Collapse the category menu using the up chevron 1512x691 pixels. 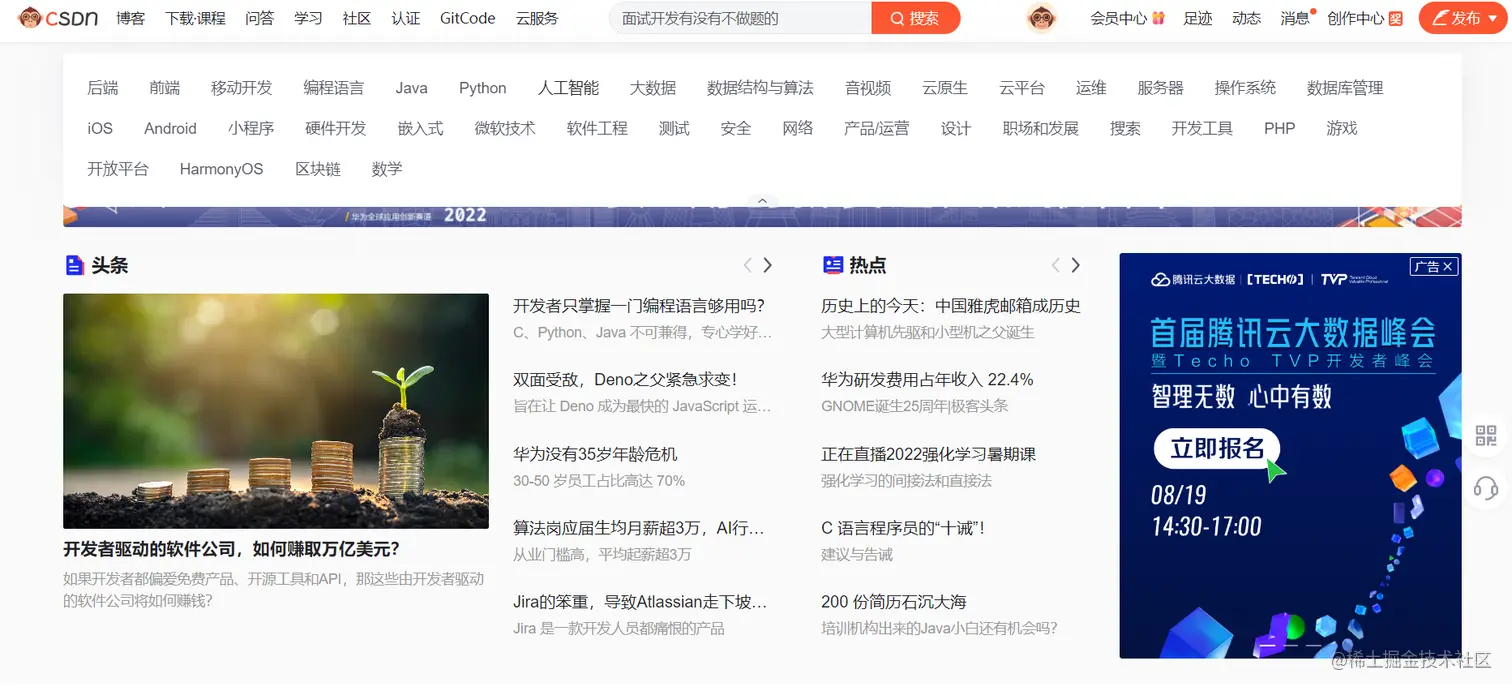pyautogui.click(x=762, y=199)
